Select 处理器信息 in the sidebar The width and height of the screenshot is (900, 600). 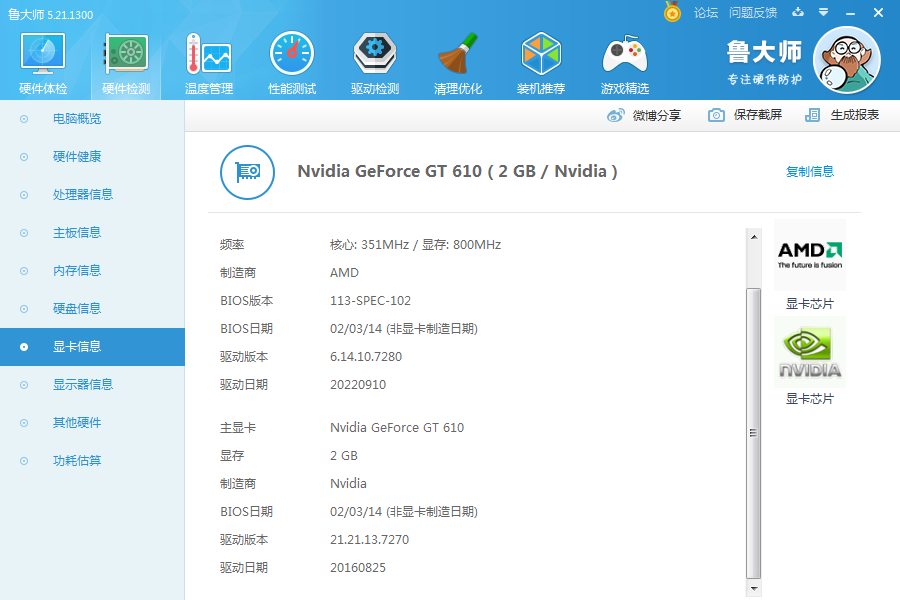(83, 194)
